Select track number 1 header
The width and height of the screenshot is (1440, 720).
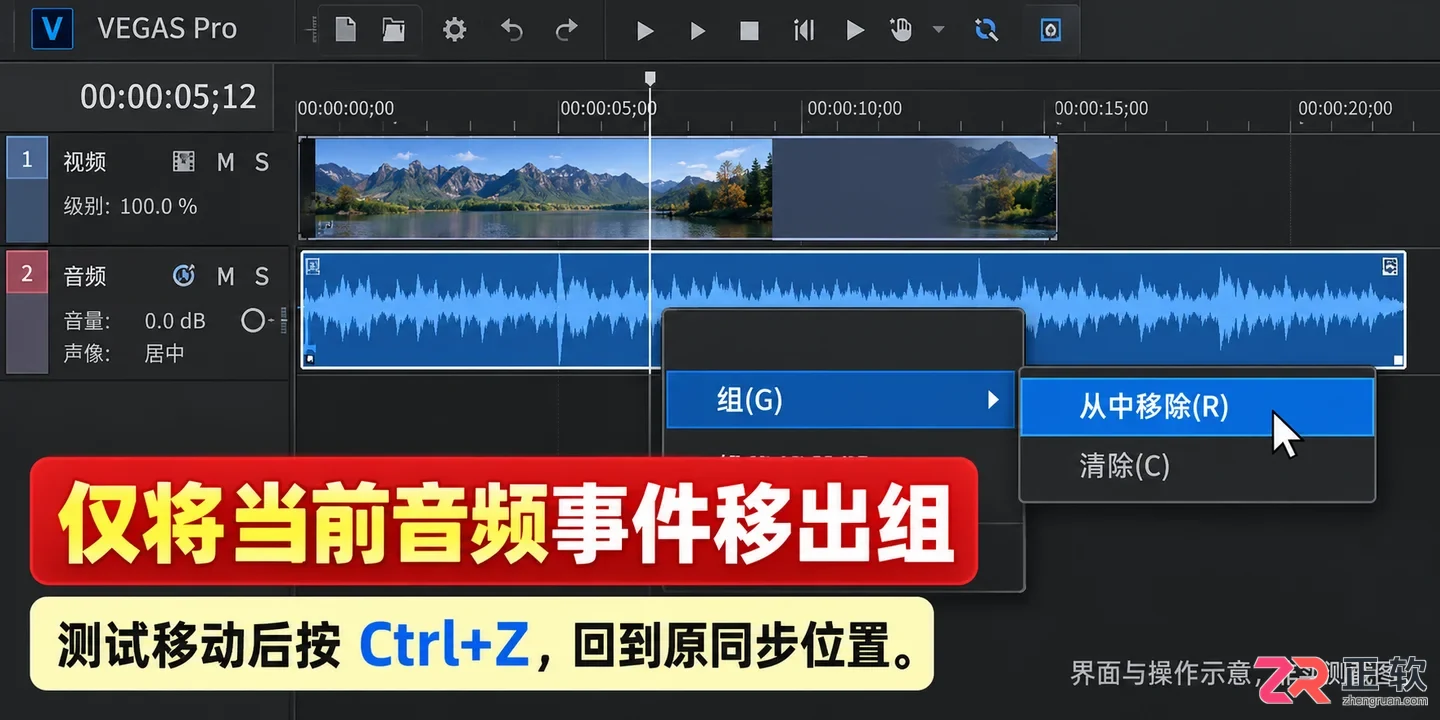point(27,159)
